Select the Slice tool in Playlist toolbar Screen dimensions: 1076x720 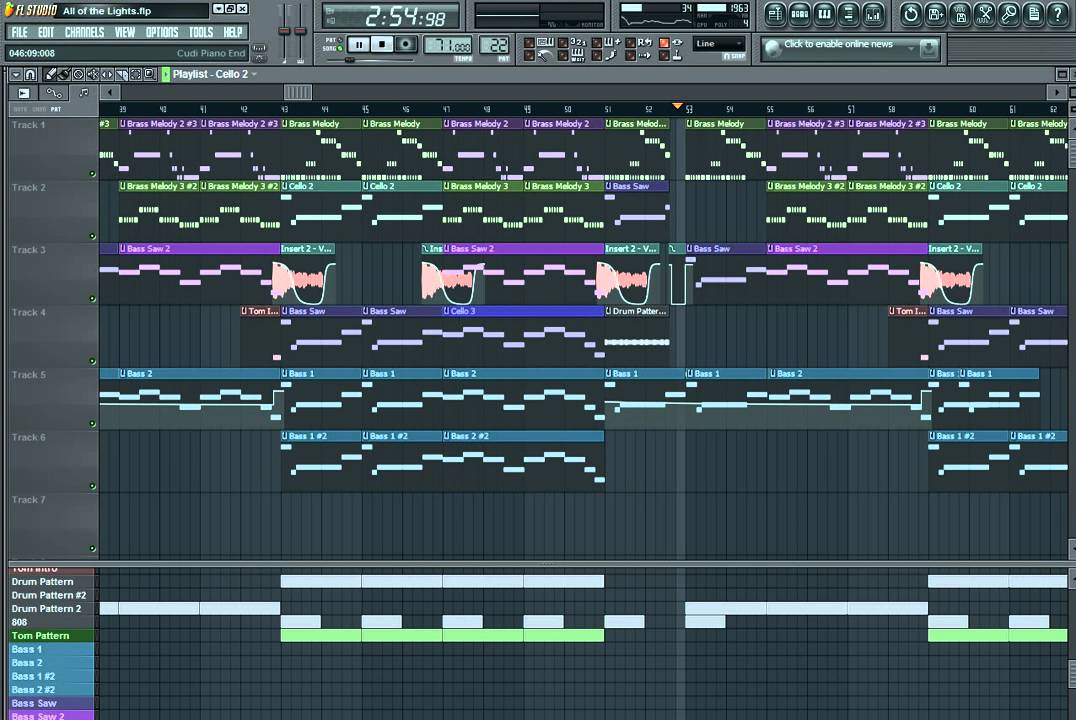pyautogui.click(x=121, y=74)
